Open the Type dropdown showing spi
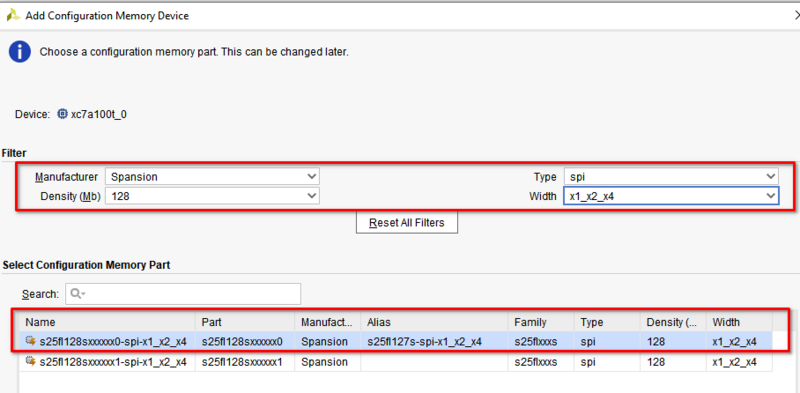The image size is (800, 393). [x=671, y=177]
